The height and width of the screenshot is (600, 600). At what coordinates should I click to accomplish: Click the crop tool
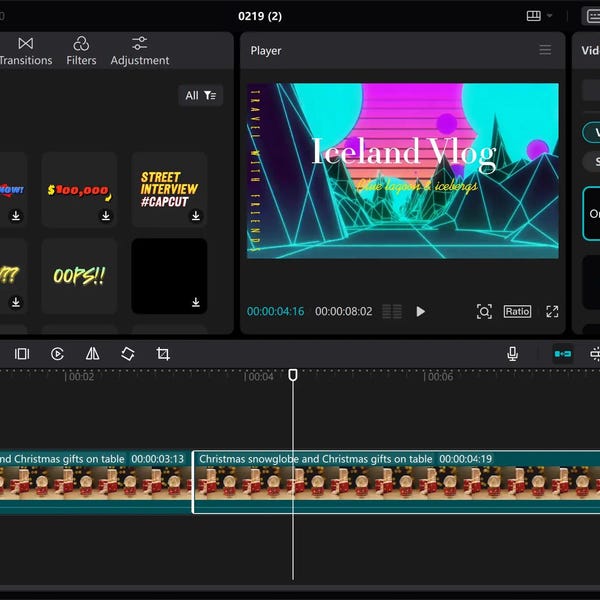coord(163,354)
